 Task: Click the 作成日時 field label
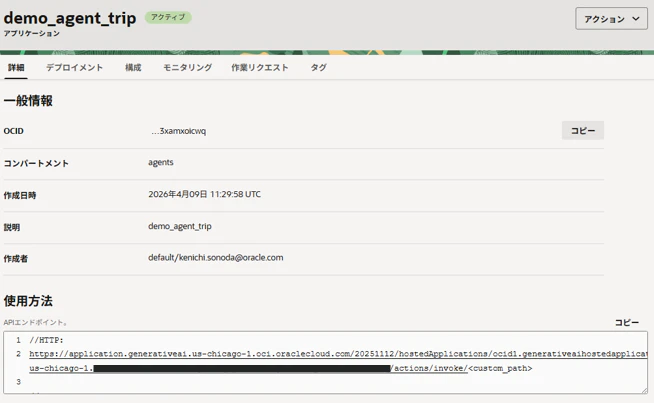pos(20,195)
